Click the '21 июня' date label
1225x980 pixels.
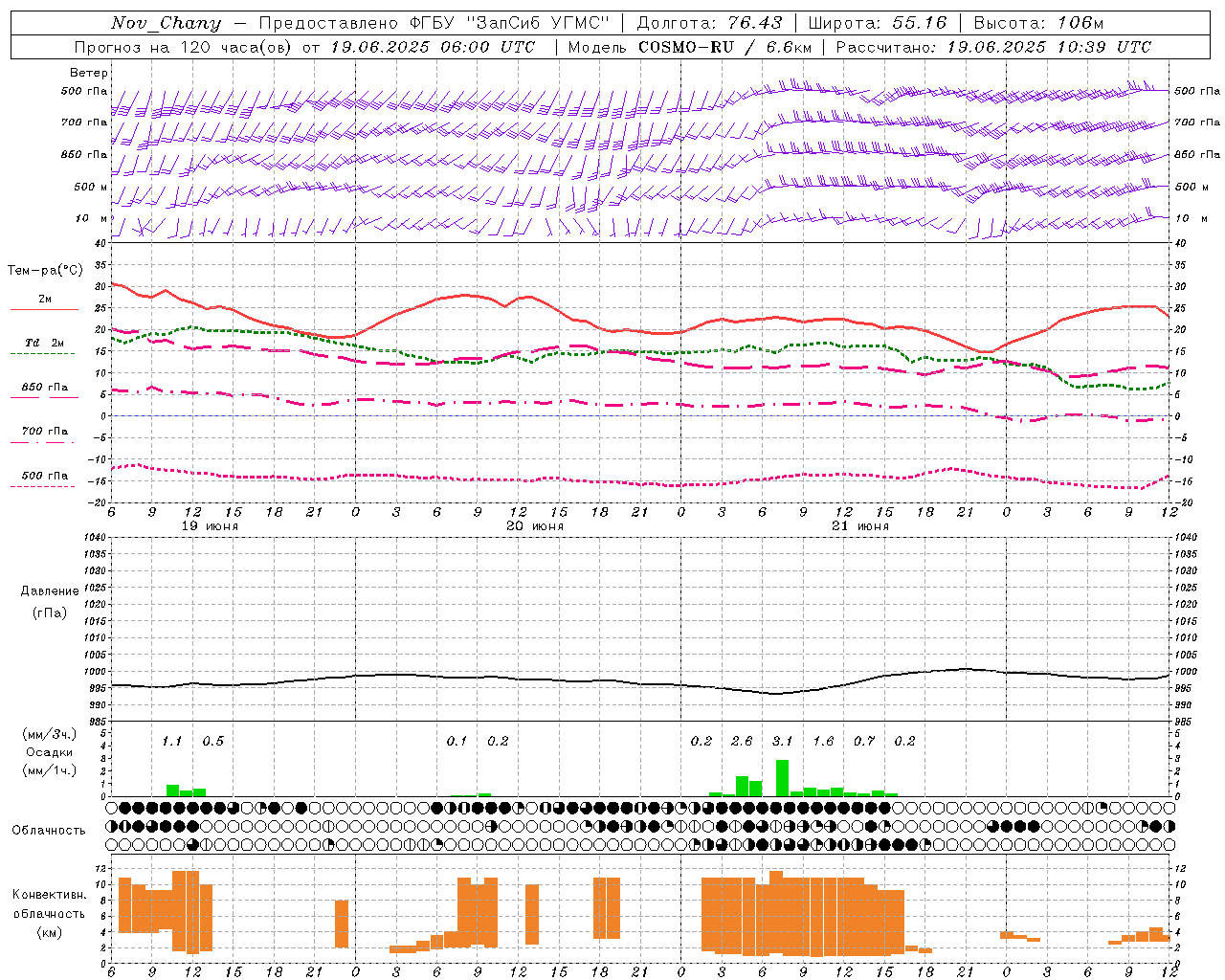[x=860, y=526]
